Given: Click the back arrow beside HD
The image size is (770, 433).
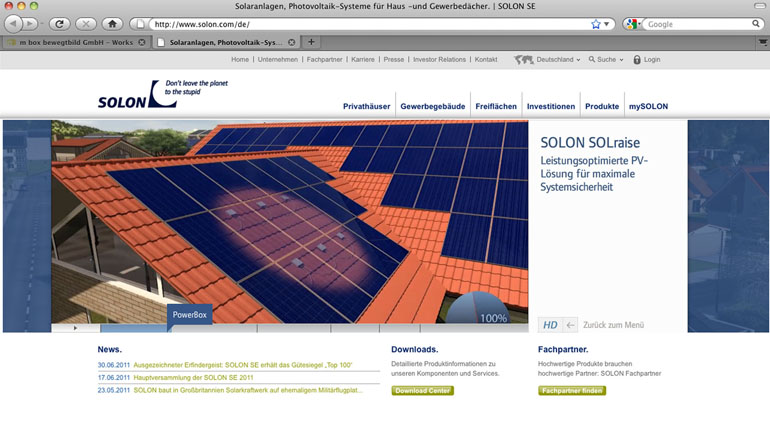Looking at the screenshot, I should click(570, 325).
